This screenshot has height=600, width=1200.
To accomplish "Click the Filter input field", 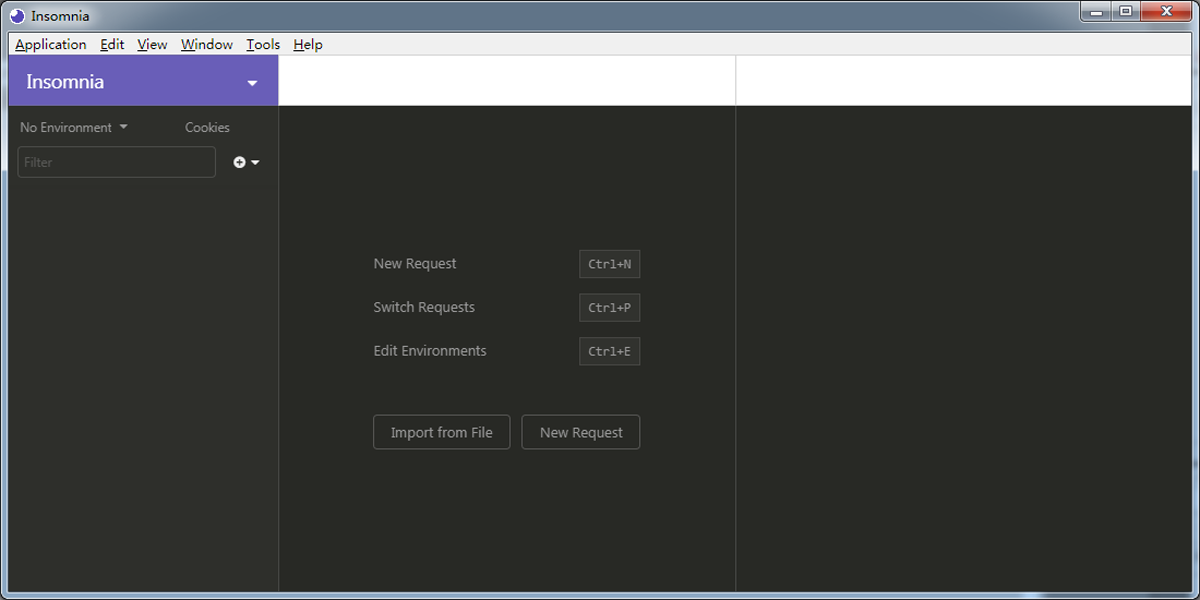I will [117, 162].
